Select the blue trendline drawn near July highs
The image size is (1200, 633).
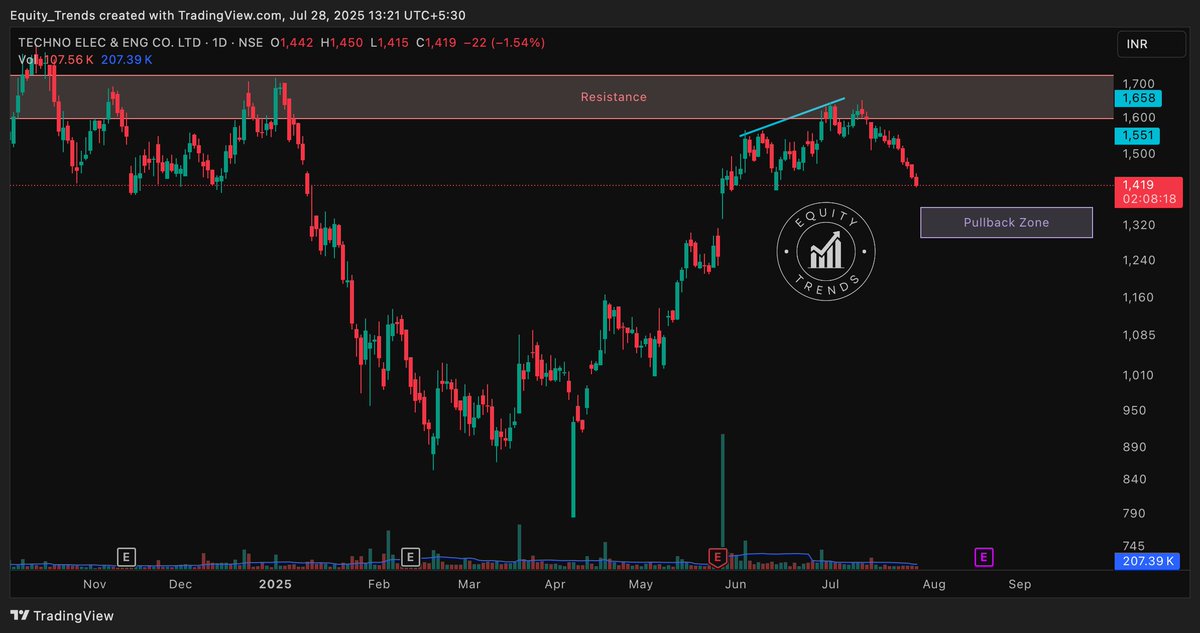click(795, 115)
